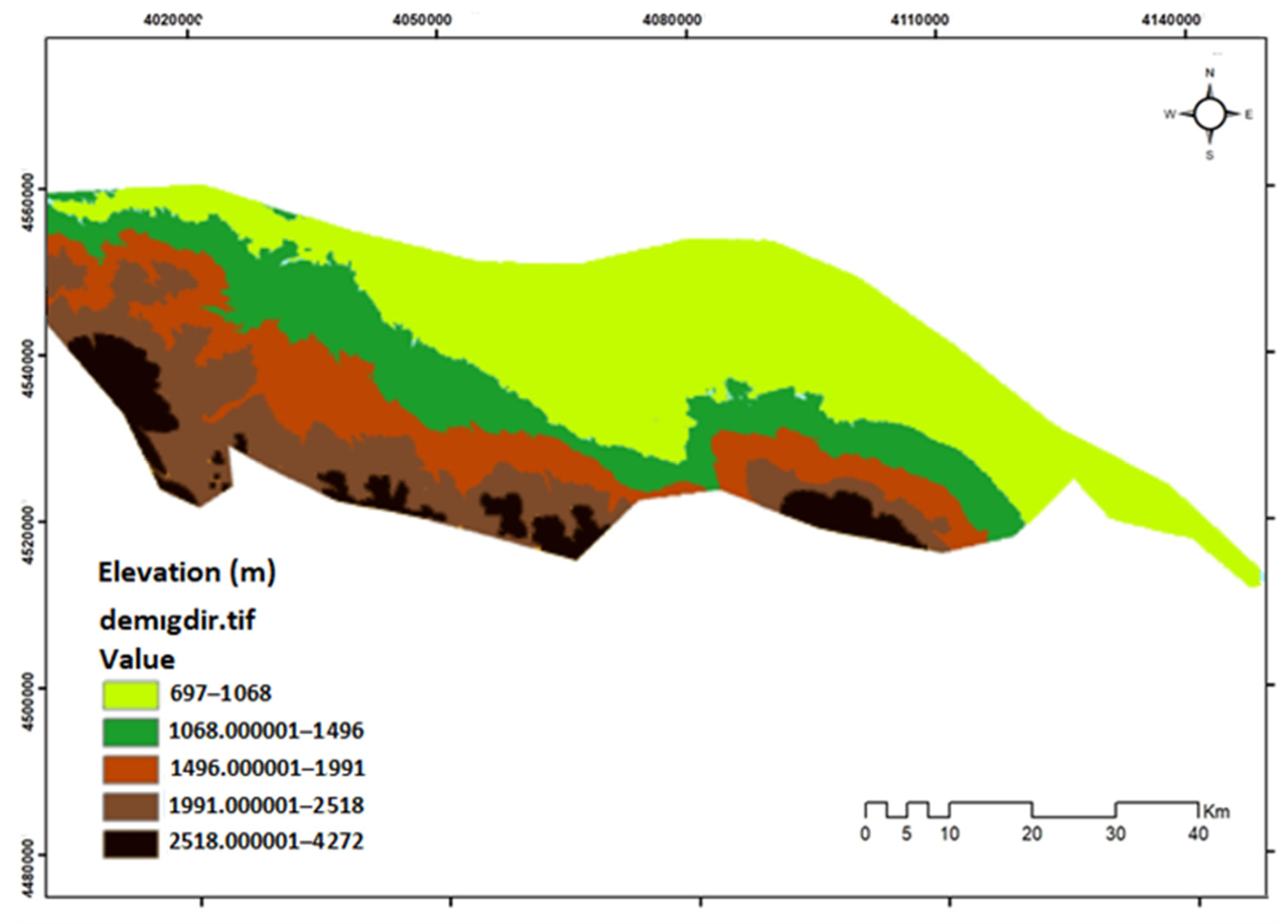1288x924 pixels.
Task: Click the demıgdir.tif layer name
Action: pyautogui.click(x=177, y=620)
